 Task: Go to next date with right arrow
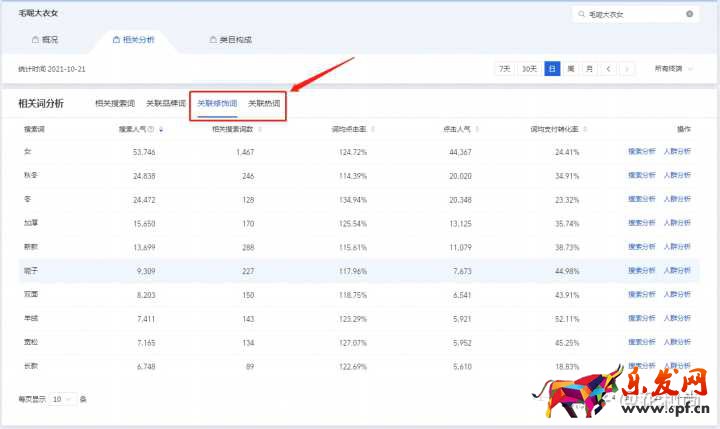click(x=626, y=69)
